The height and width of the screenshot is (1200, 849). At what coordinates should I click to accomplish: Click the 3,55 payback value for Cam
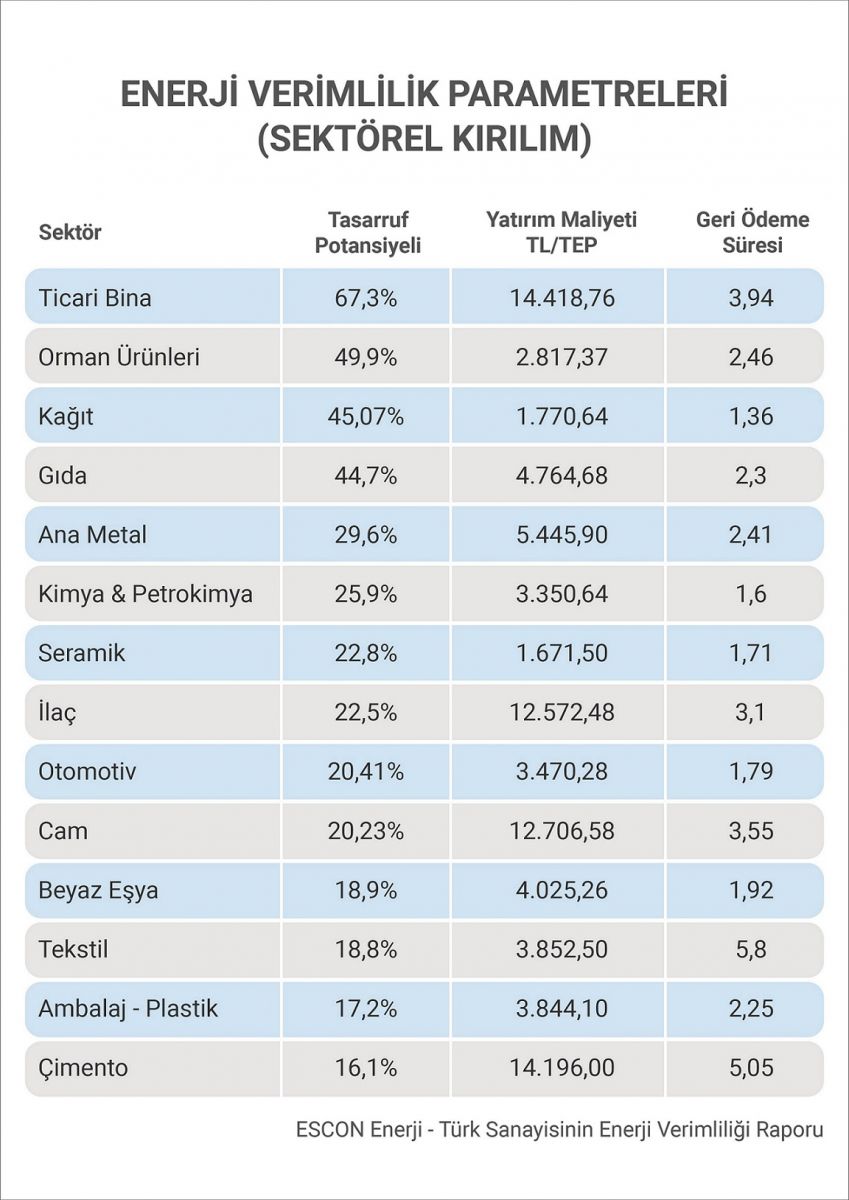(752, 831)
